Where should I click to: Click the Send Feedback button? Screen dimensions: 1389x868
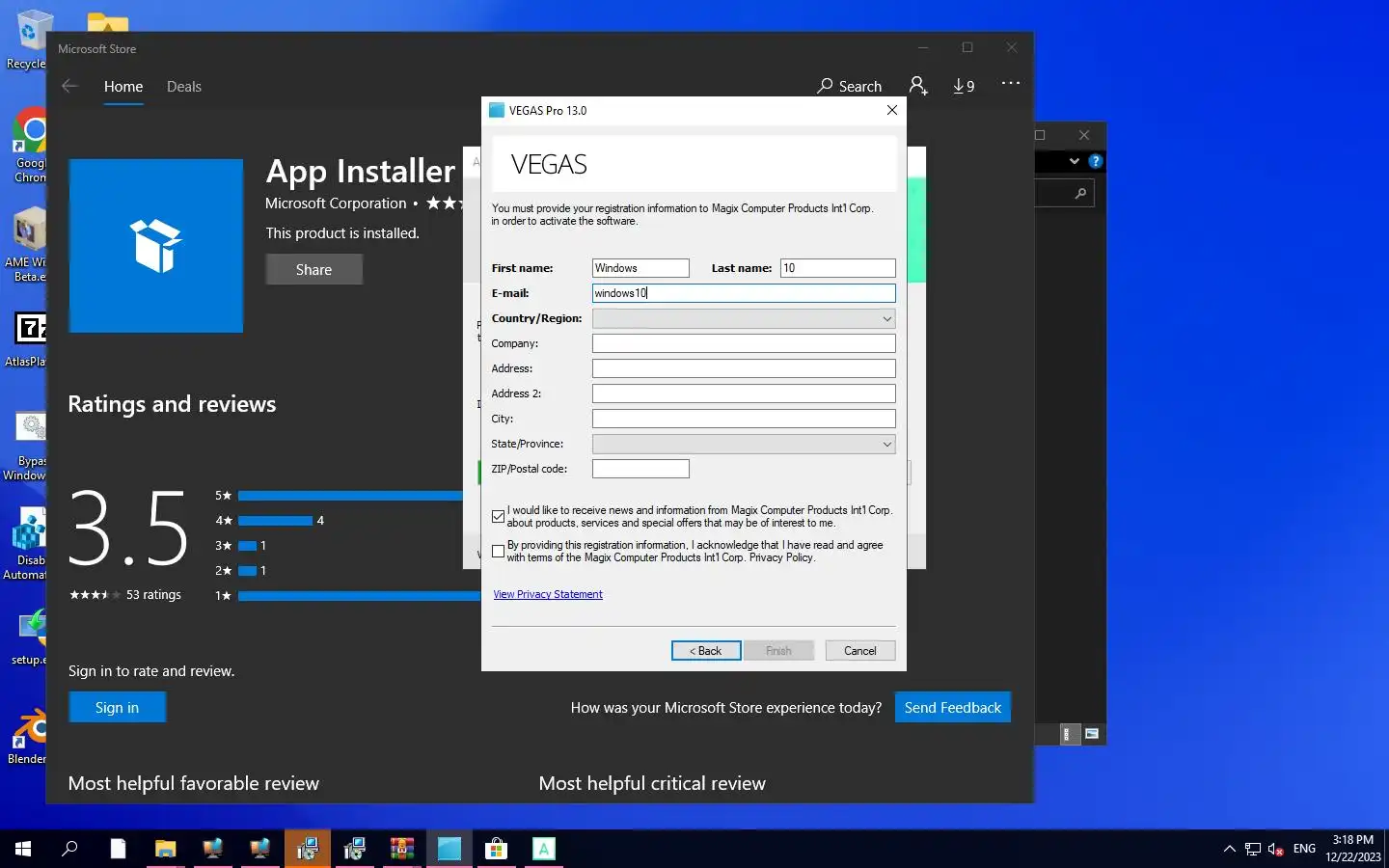tap(953, 708)
